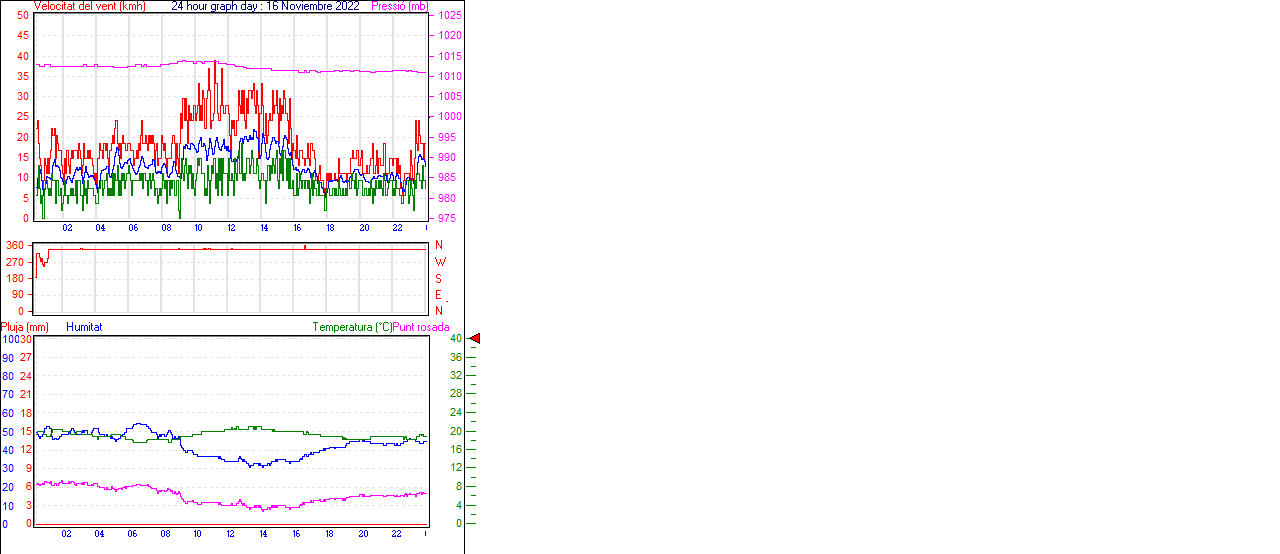The height and width of the screenshot is (554, 1280).
Task: Click the 'Pressió (mb)' axis label
Action: click(399, 6)
